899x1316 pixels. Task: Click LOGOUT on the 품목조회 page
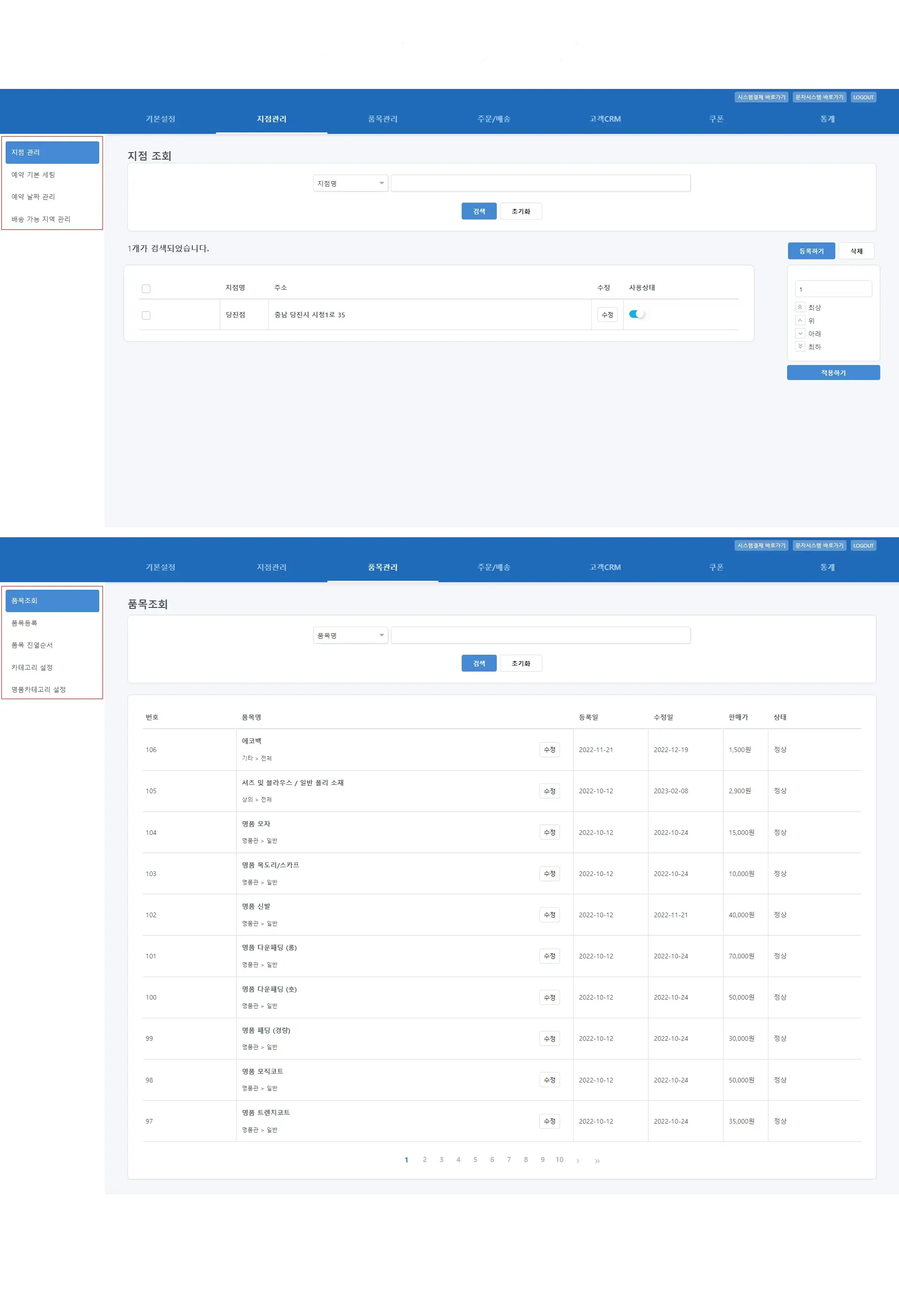click(x=863, y=546)
